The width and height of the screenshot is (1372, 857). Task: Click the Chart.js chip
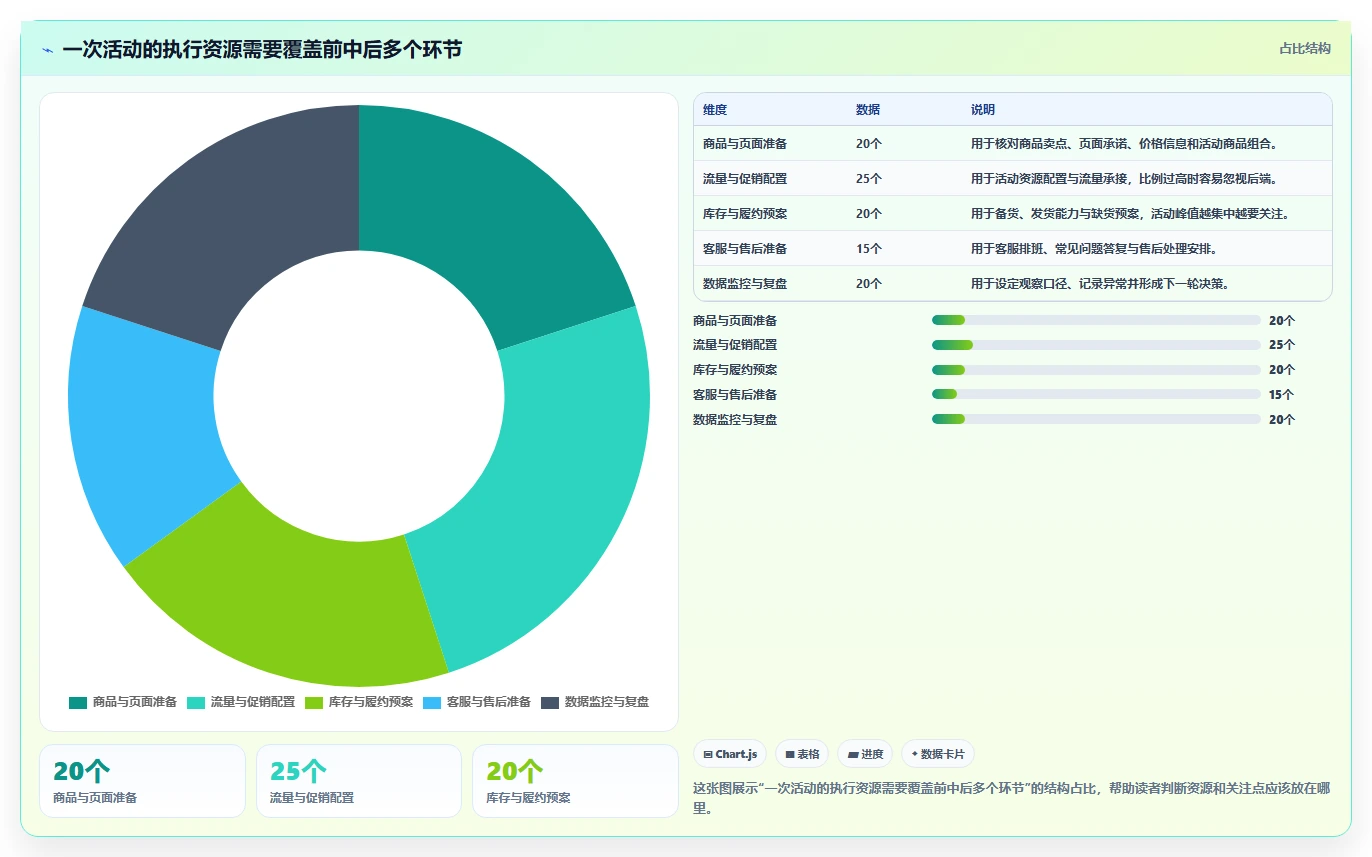click(x=730, y=754)
